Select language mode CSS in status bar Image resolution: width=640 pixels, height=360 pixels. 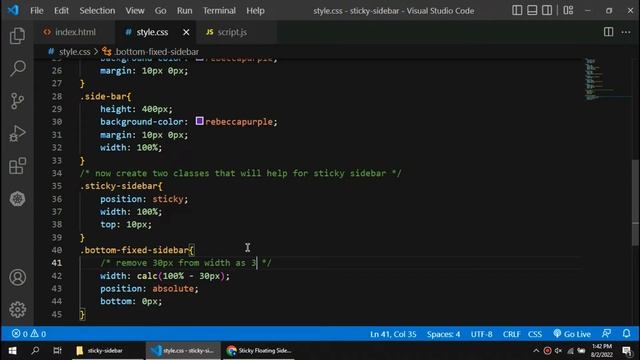pyautogui.click(x=535, y=334)
